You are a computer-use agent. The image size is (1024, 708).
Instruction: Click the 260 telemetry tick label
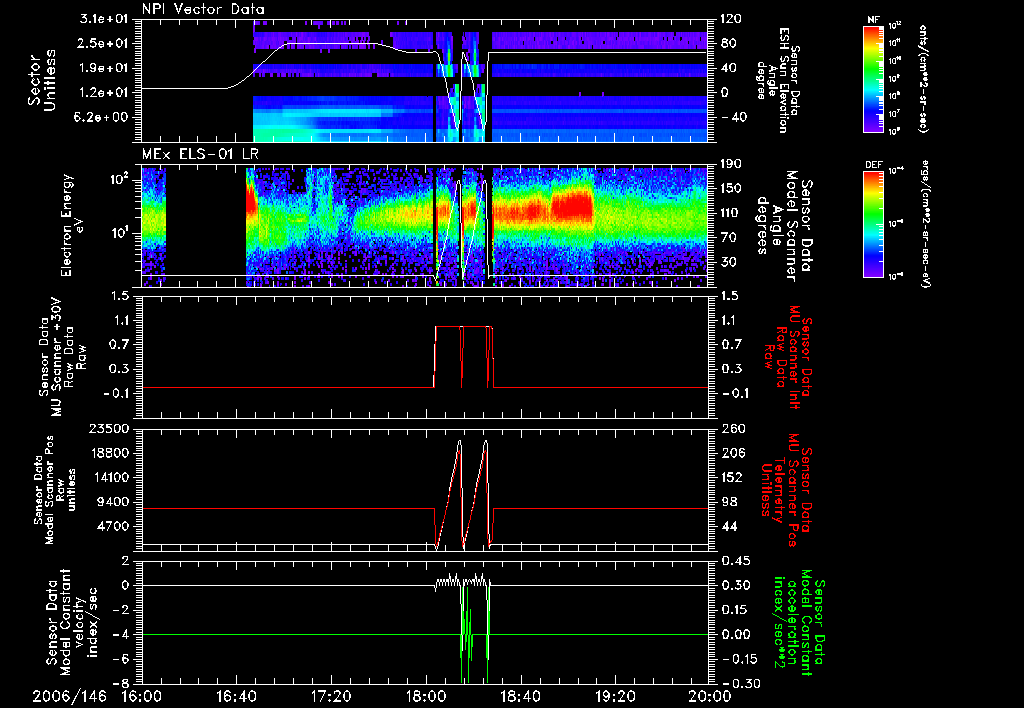click(x=730, y=429)
